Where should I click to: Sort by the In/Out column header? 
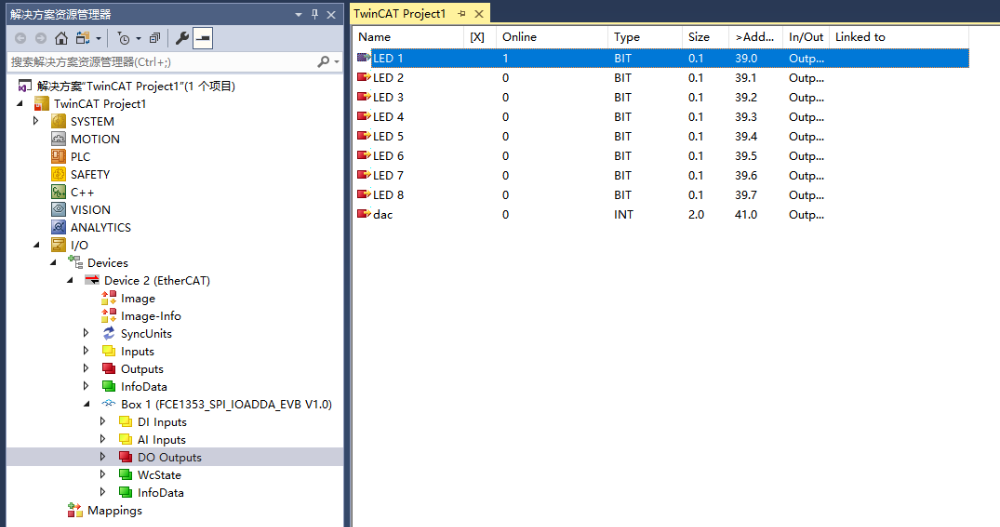point(806,37)
